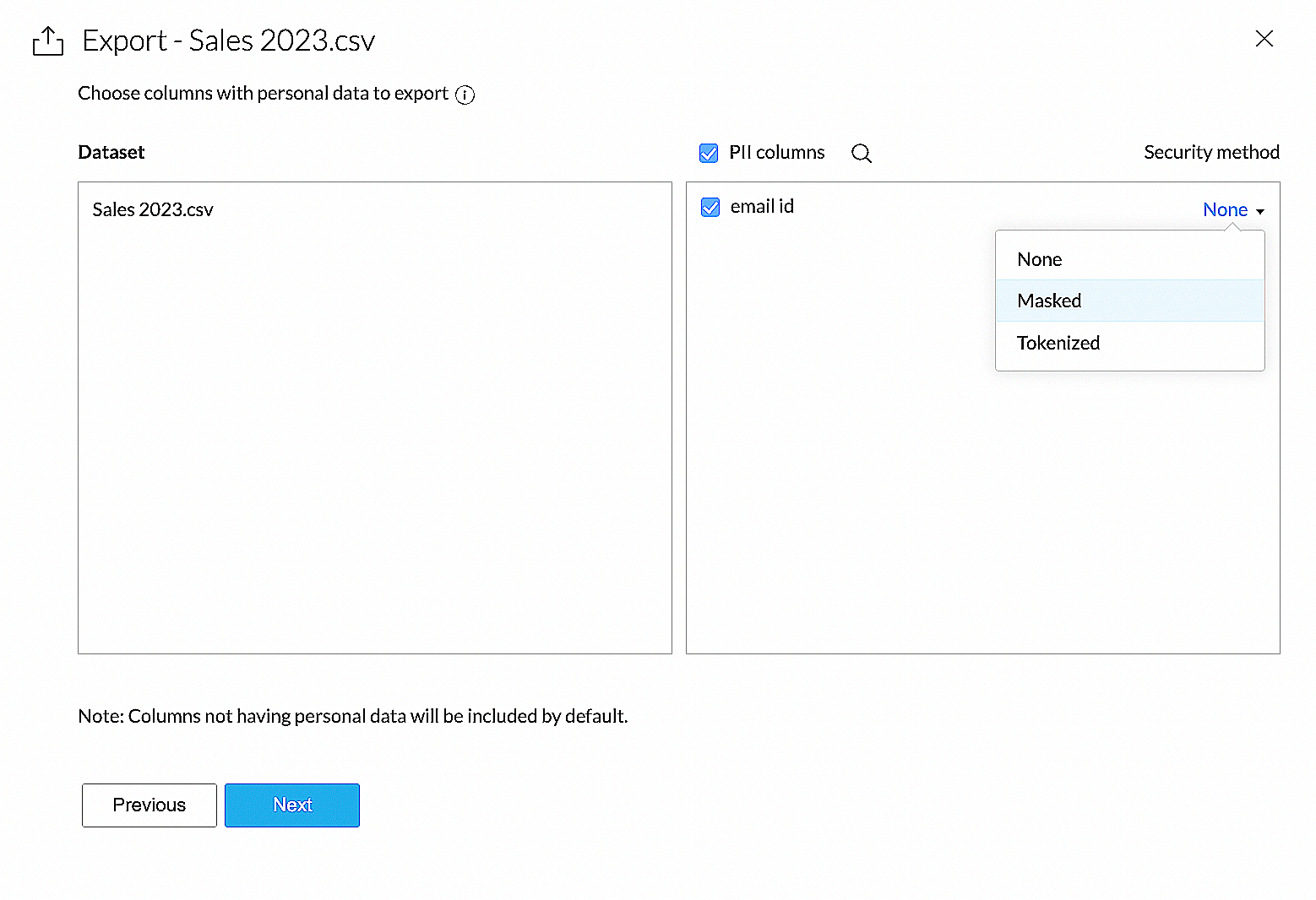This screenshot has width=1316, height=900.
Task: Click the blue None security method dropdown
Action: tap(1225, 210)
